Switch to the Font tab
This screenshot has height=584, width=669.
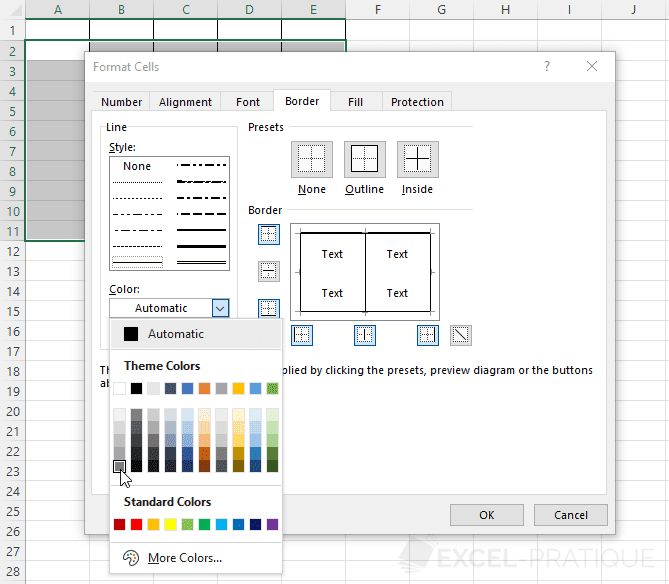(248, 102)
